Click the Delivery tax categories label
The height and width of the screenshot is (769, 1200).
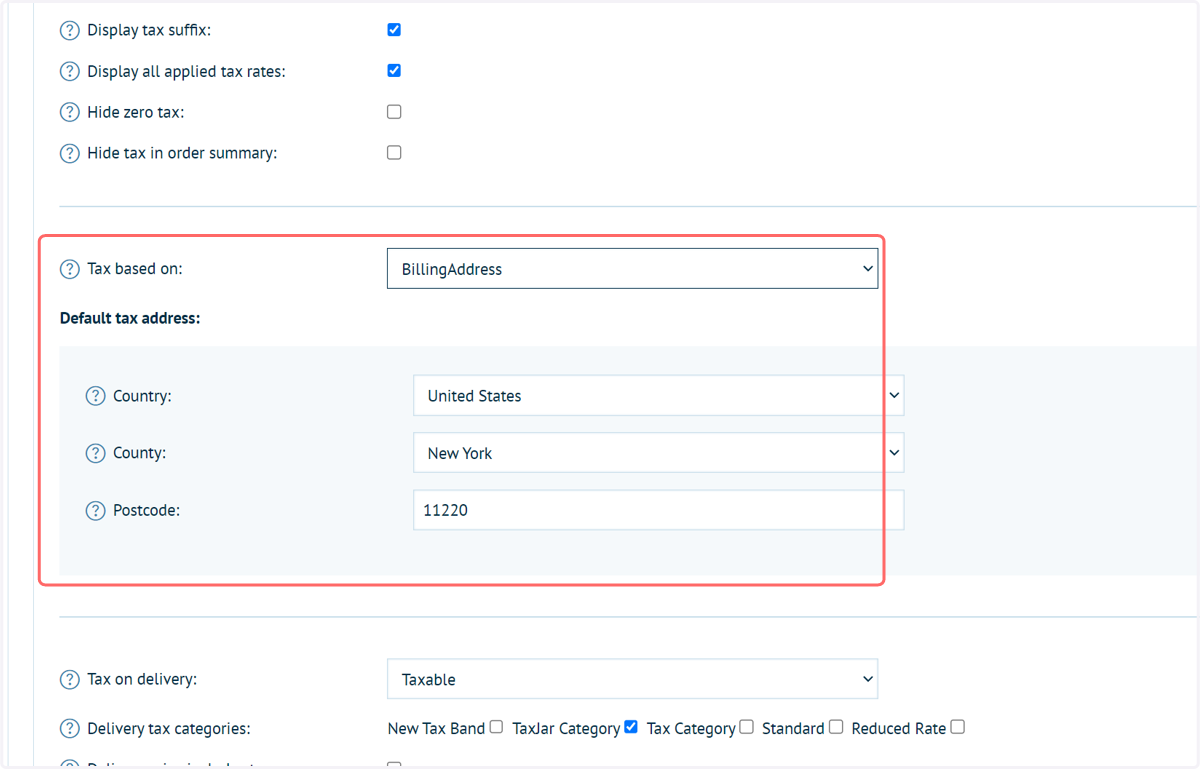coord(169,728)
